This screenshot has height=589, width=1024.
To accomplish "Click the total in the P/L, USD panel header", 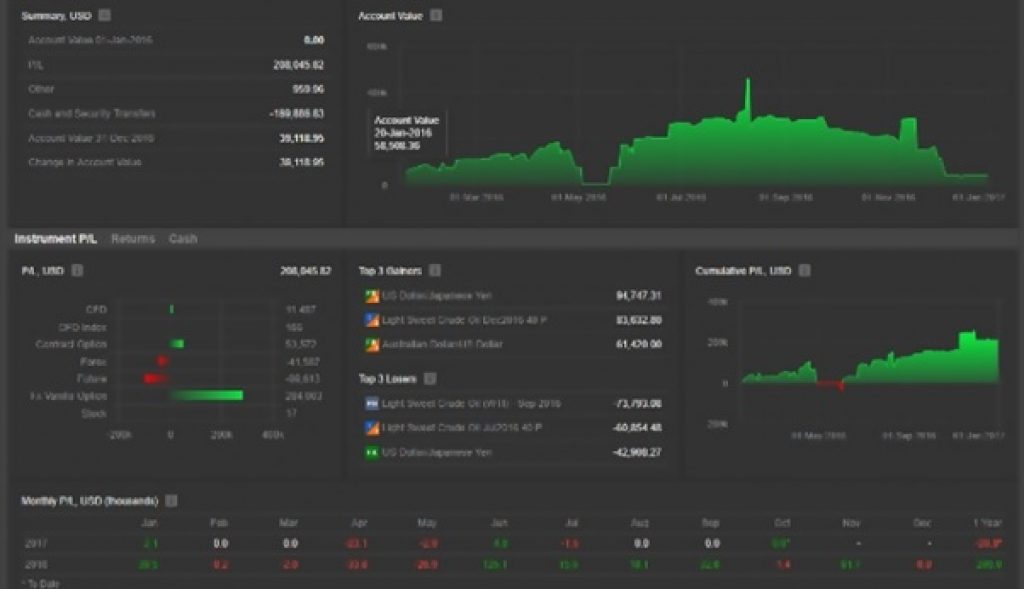I will (x=306, y=270).
